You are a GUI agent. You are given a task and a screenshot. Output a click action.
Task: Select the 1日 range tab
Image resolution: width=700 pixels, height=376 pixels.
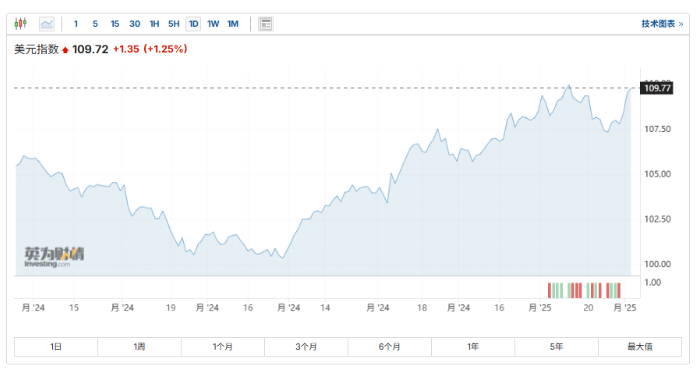(56, 347)
